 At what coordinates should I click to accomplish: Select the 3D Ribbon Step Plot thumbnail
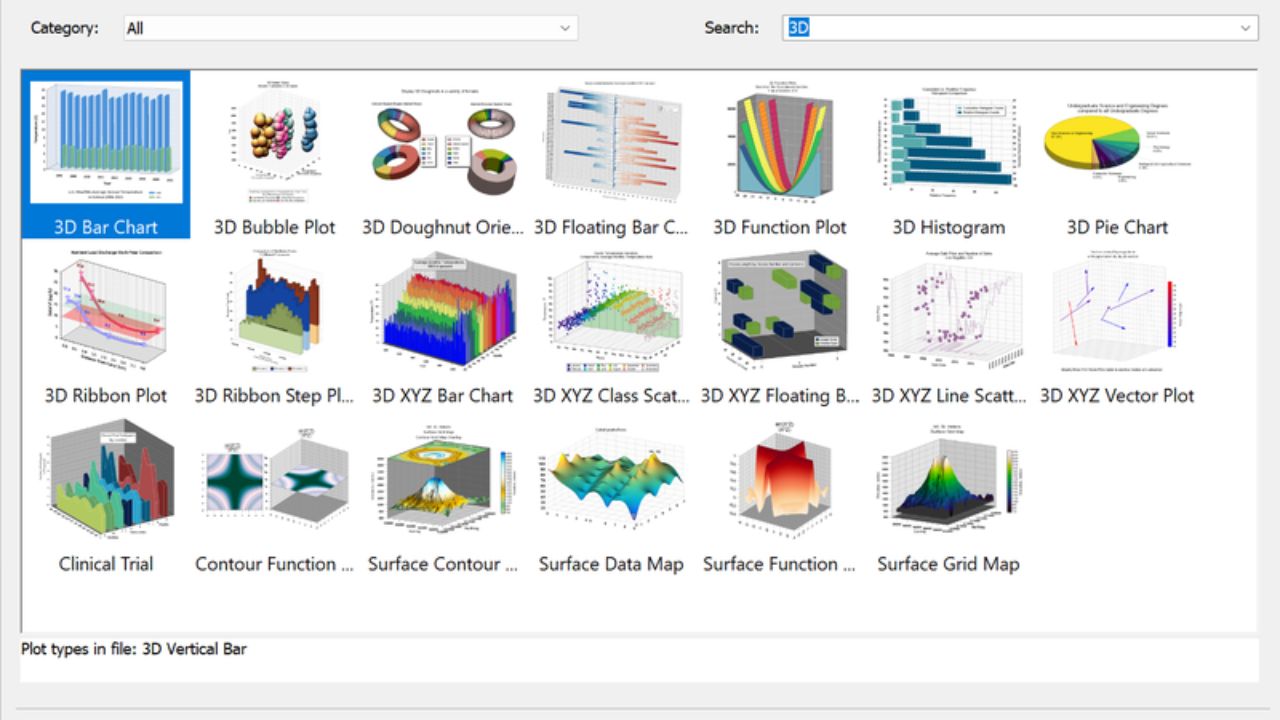(x=275, y=312)
